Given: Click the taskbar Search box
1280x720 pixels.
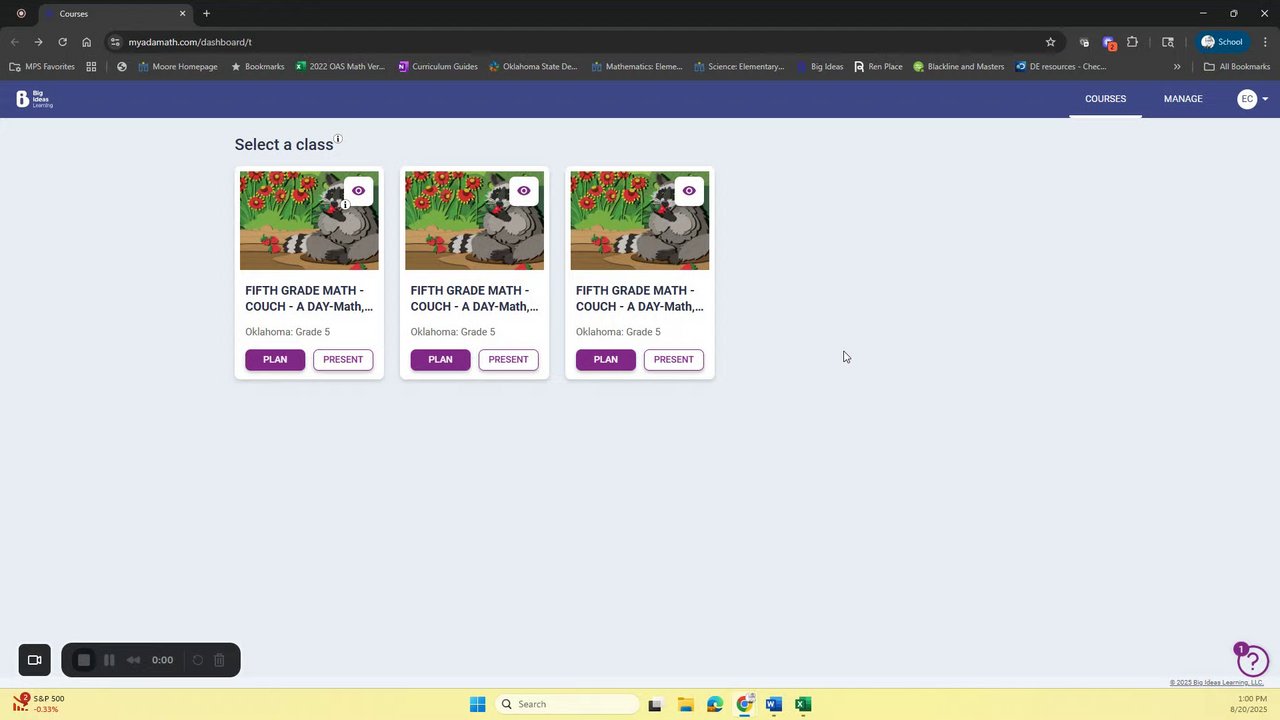Looking at the screenshot, I should click(567, 704).
